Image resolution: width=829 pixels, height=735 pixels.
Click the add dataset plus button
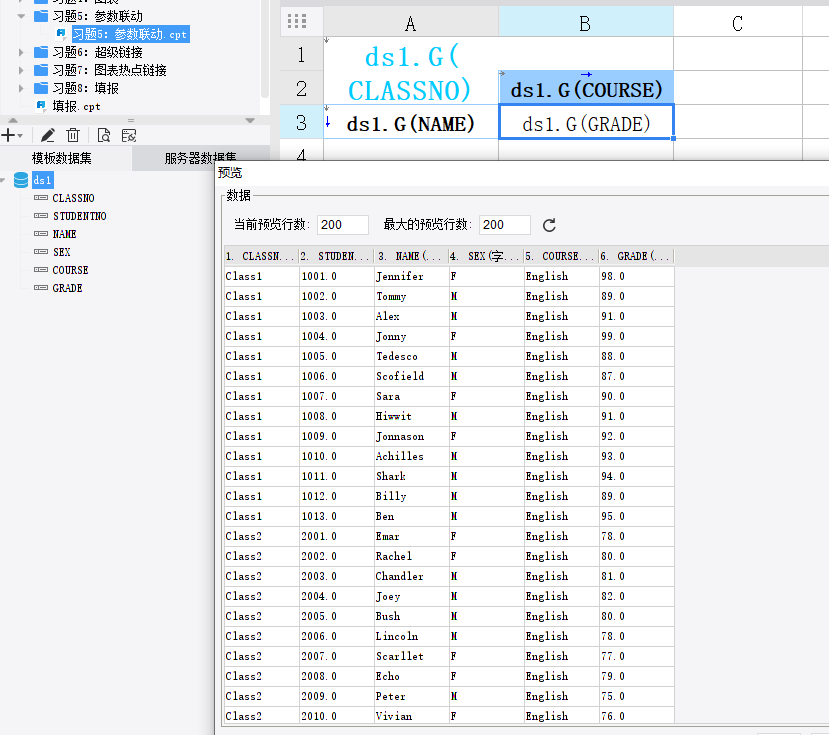click(8, 136)
